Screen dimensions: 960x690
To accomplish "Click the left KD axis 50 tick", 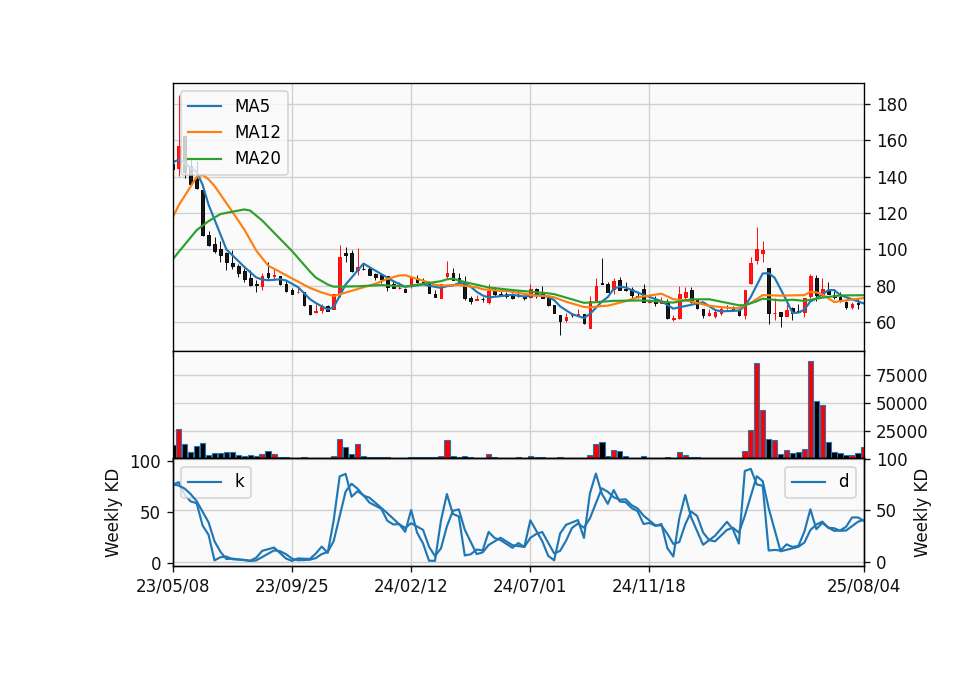I will click(x=151, y=512).
